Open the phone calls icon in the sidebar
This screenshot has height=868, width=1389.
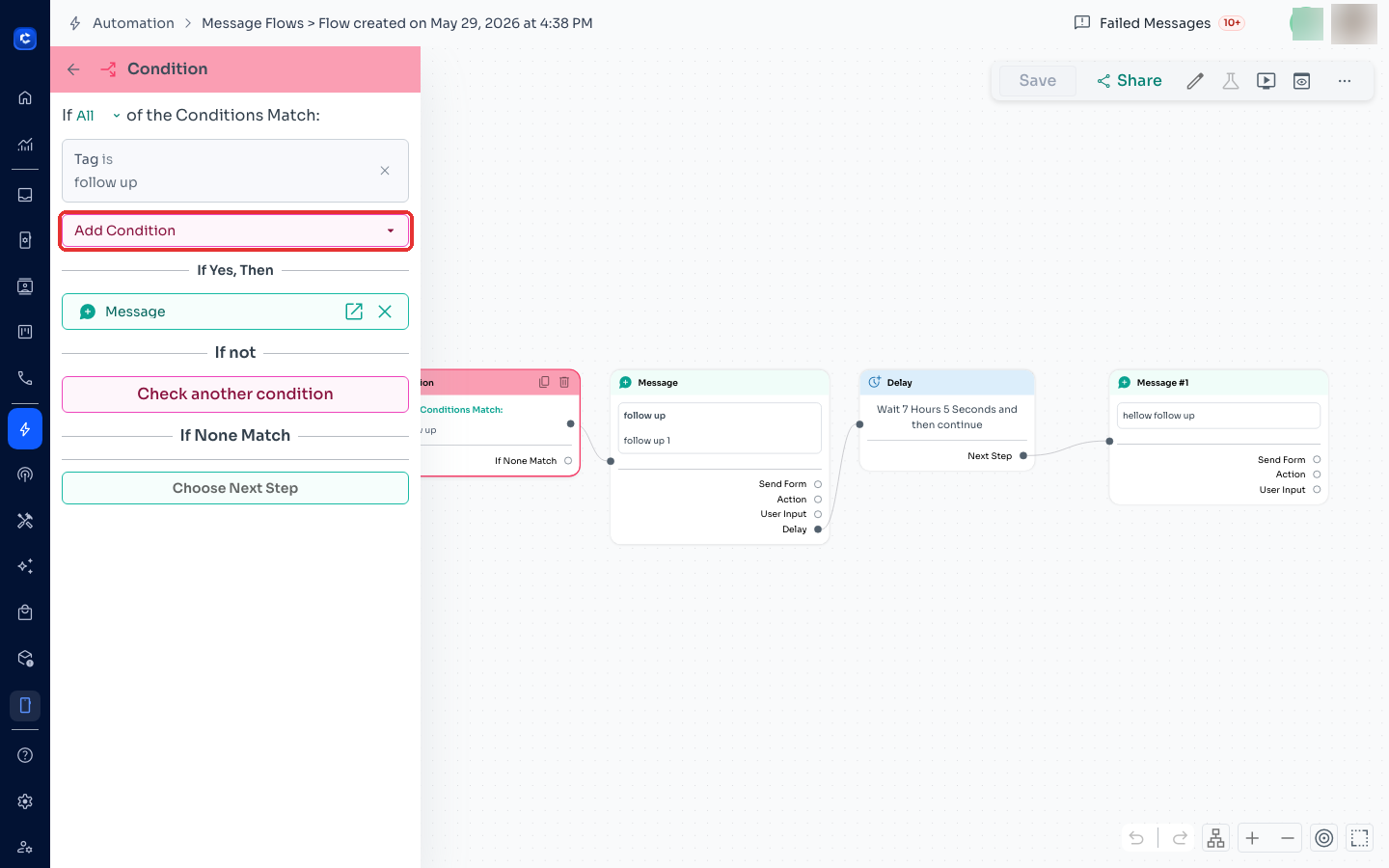[25, 378]
